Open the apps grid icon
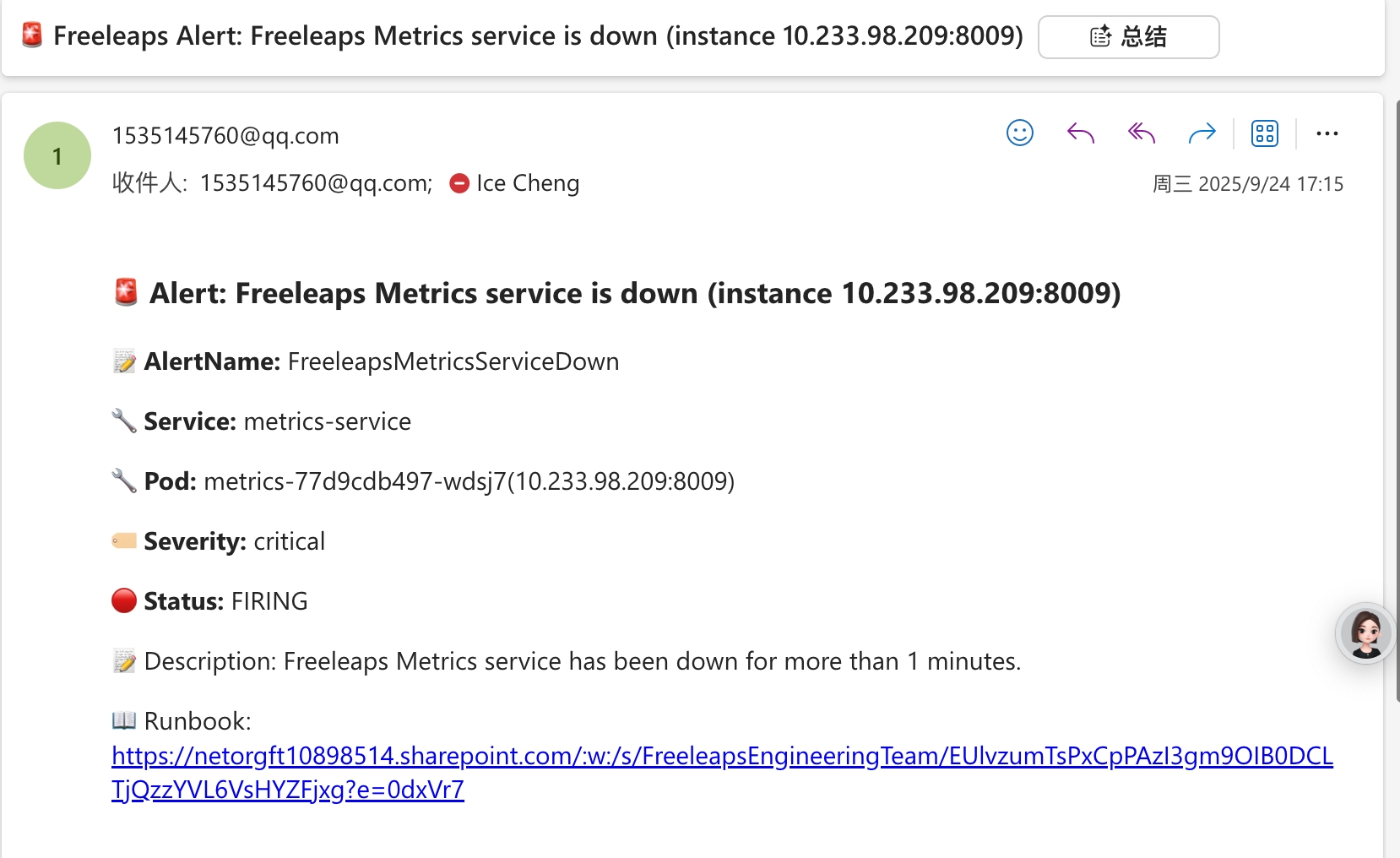This screenshot has width=1400, height=858. click(x=1264, y=133)
